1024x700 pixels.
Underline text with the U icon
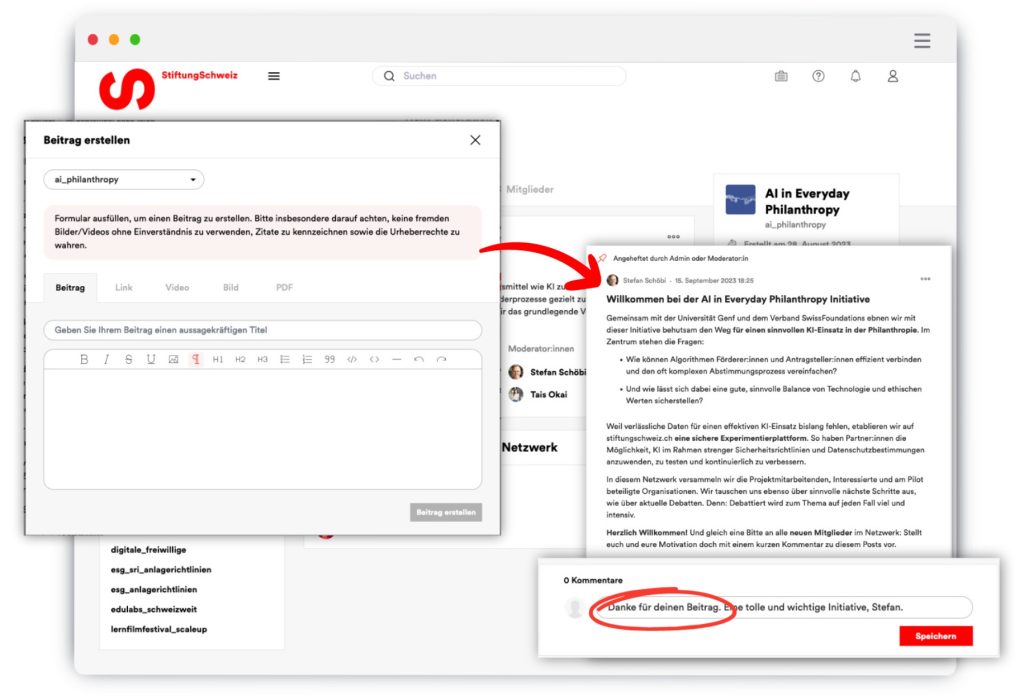(151, 359)
